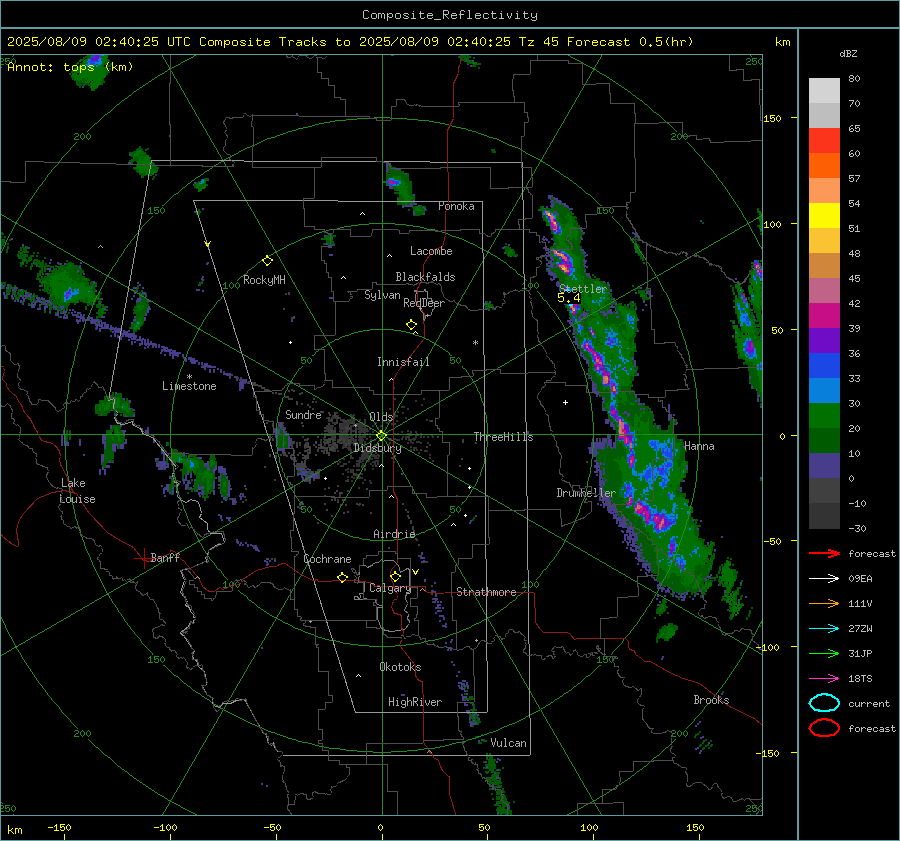Click the 'Annot: tops (km)' label
This screenshot has height=841, width=900.
[70, 67]
